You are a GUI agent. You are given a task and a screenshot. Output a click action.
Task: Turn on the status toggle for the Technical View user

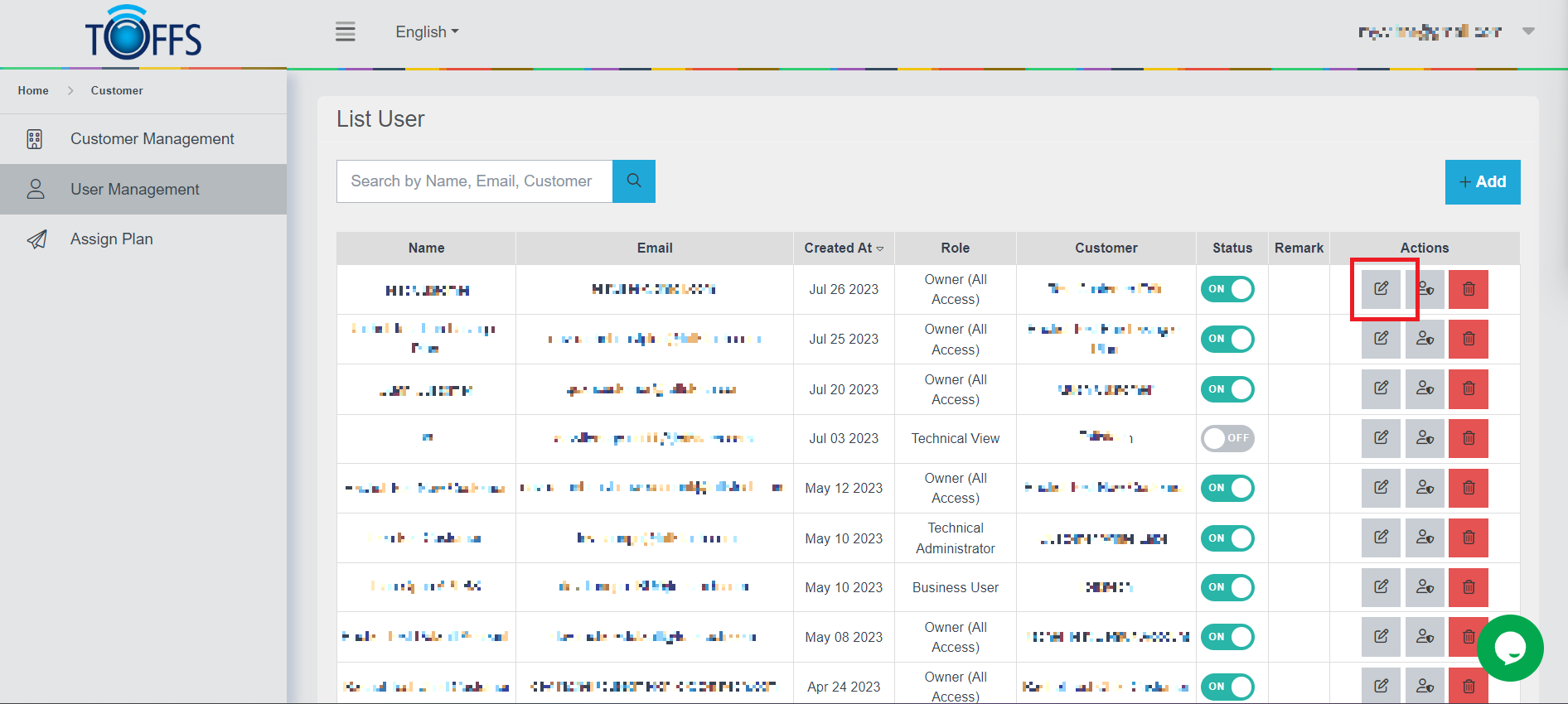(1227, 438)
